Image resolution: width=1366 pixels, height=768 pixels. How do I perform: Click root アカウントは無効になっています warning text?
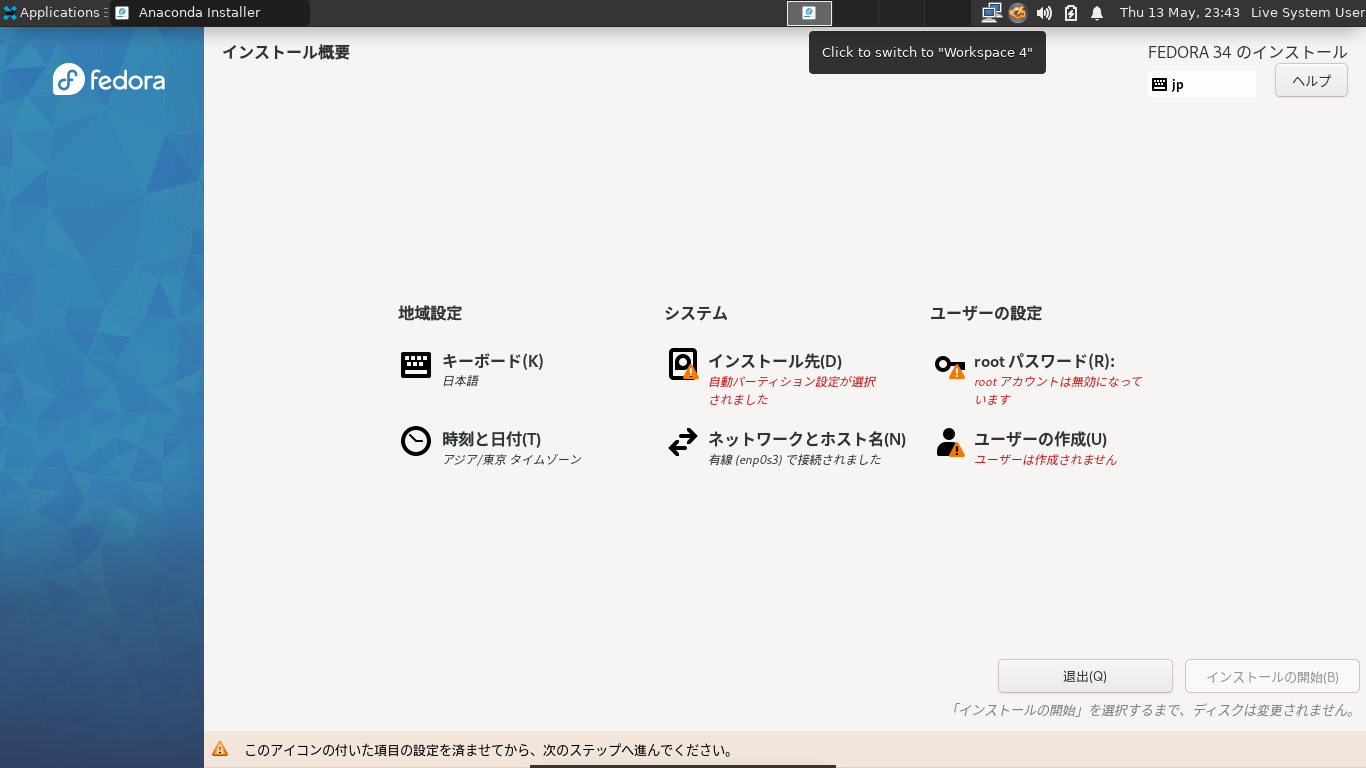[x=1058, y=390]
